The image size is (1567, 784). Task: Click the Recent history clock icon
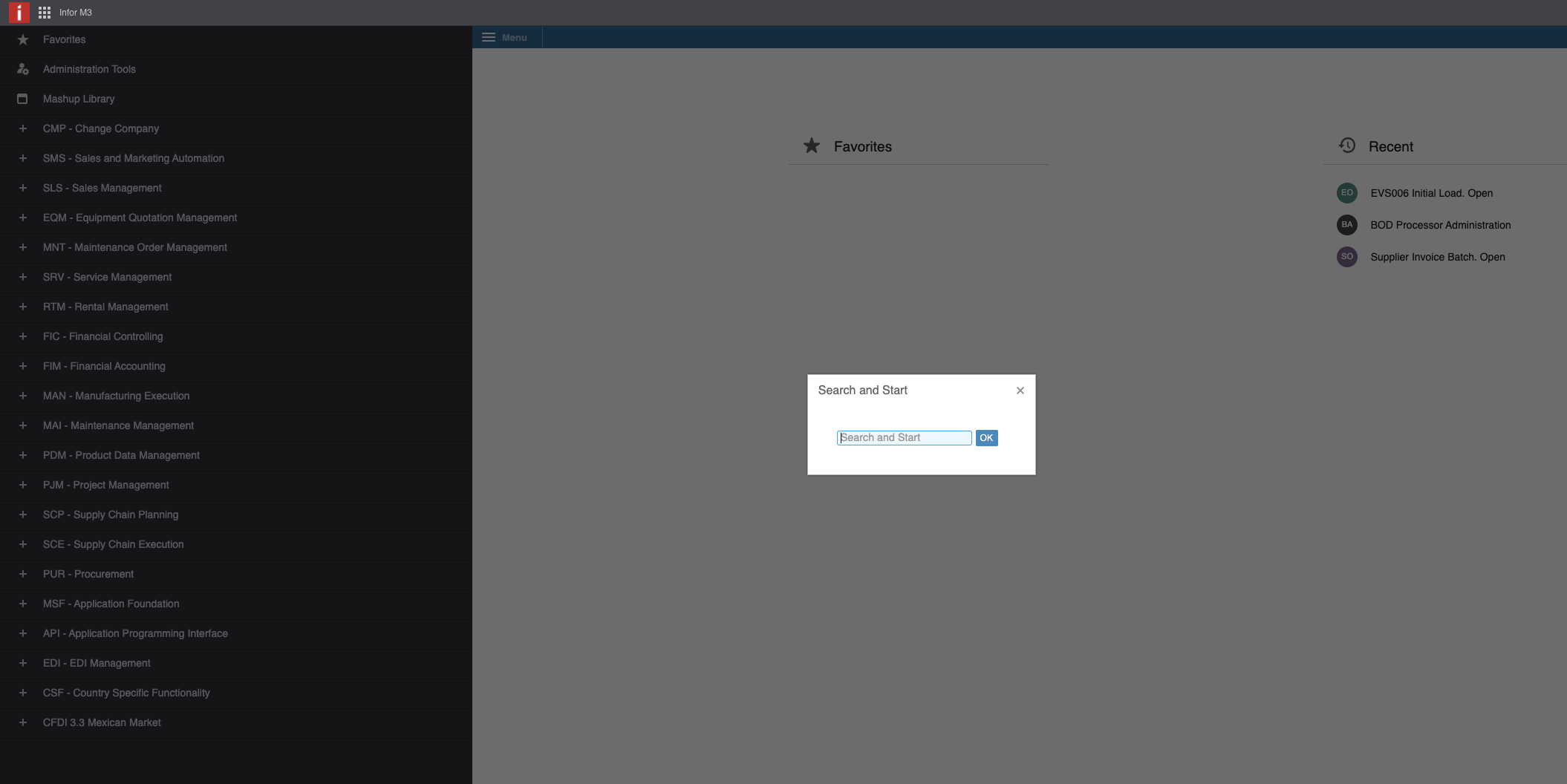(x=1347, y=146)
